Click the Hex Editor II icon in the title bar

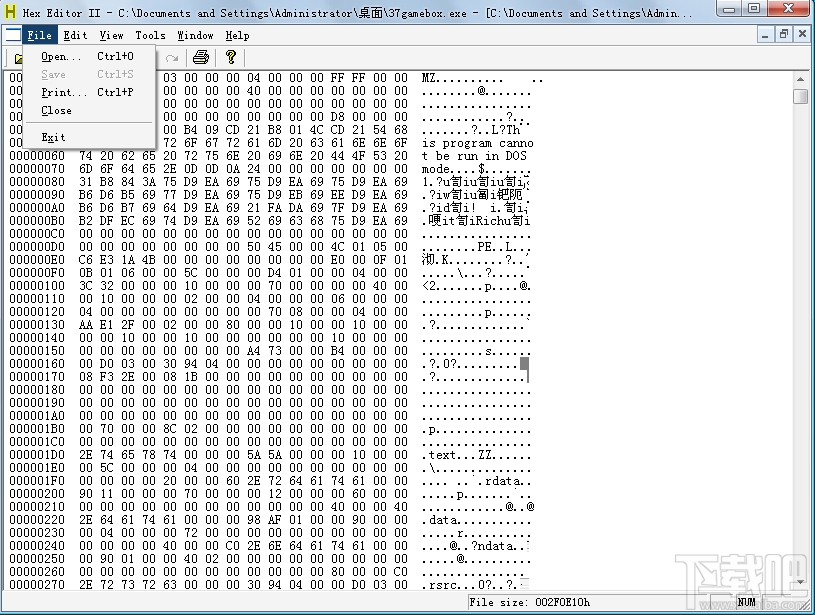point(10,10)
